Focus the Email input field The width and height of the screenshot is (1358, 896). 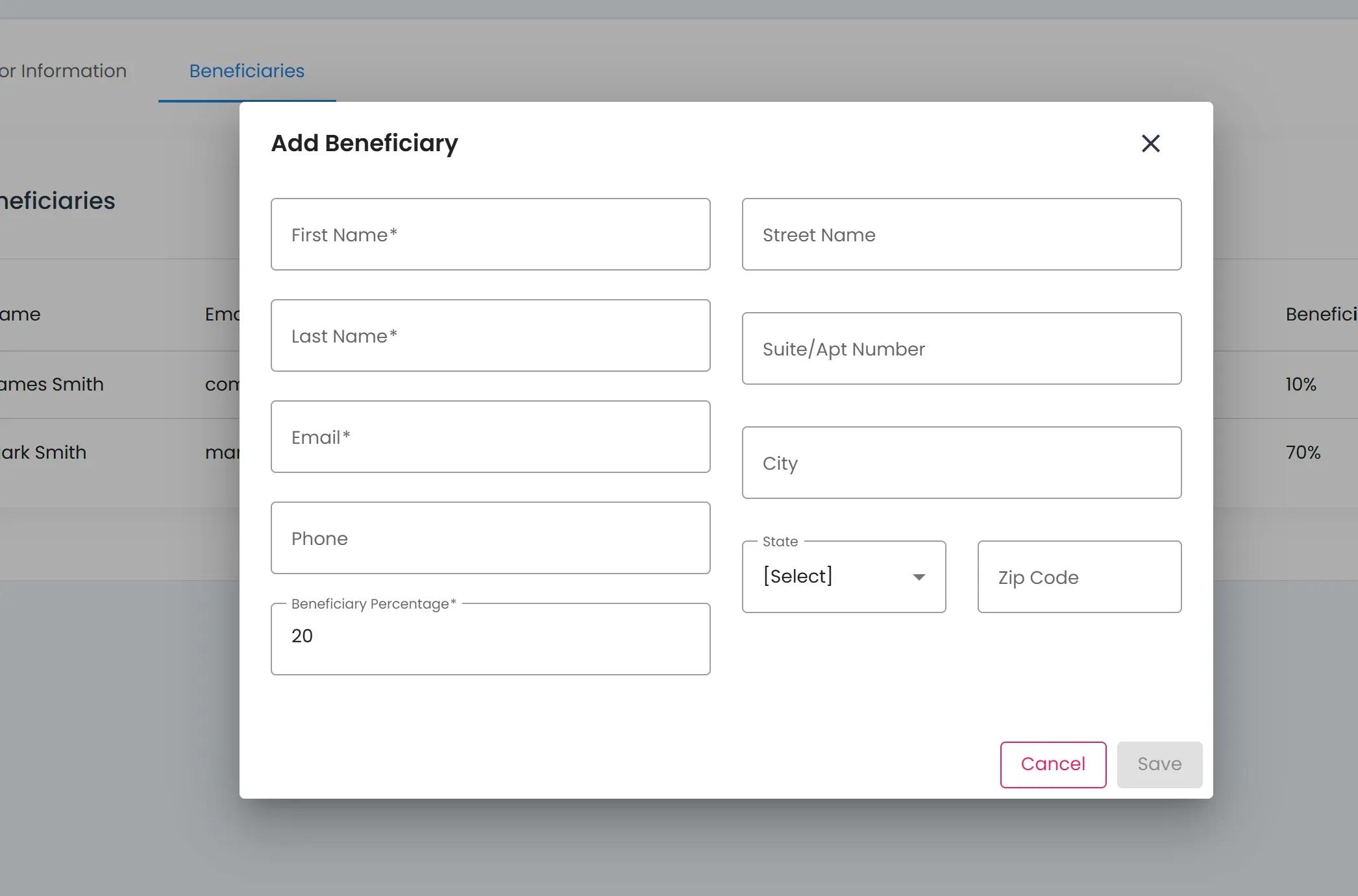pyautogui.click(x=490, y=437)
